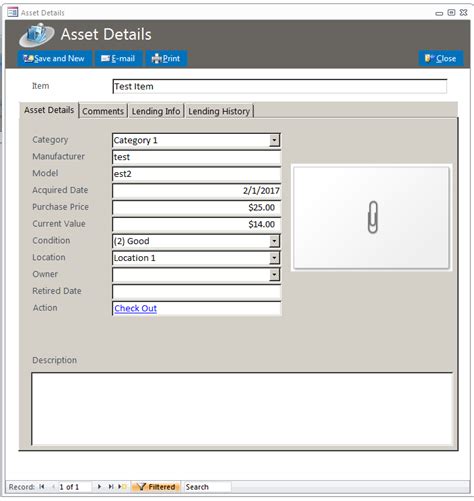Expand the Category dropdown arrow

click(x=274, y=140)
